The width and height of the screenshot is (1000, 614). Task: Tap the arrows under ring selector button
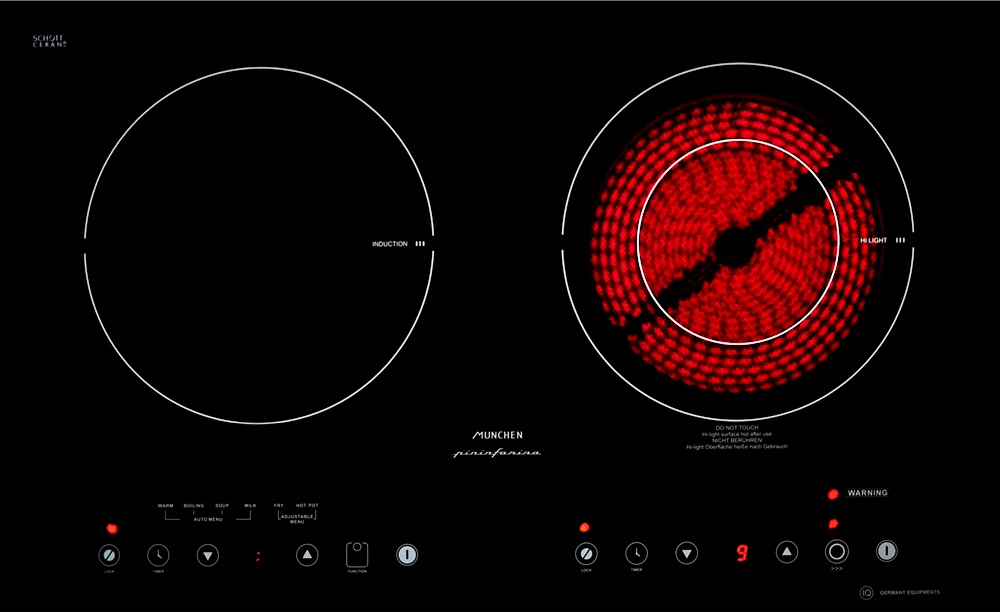(x=837, y=568)
